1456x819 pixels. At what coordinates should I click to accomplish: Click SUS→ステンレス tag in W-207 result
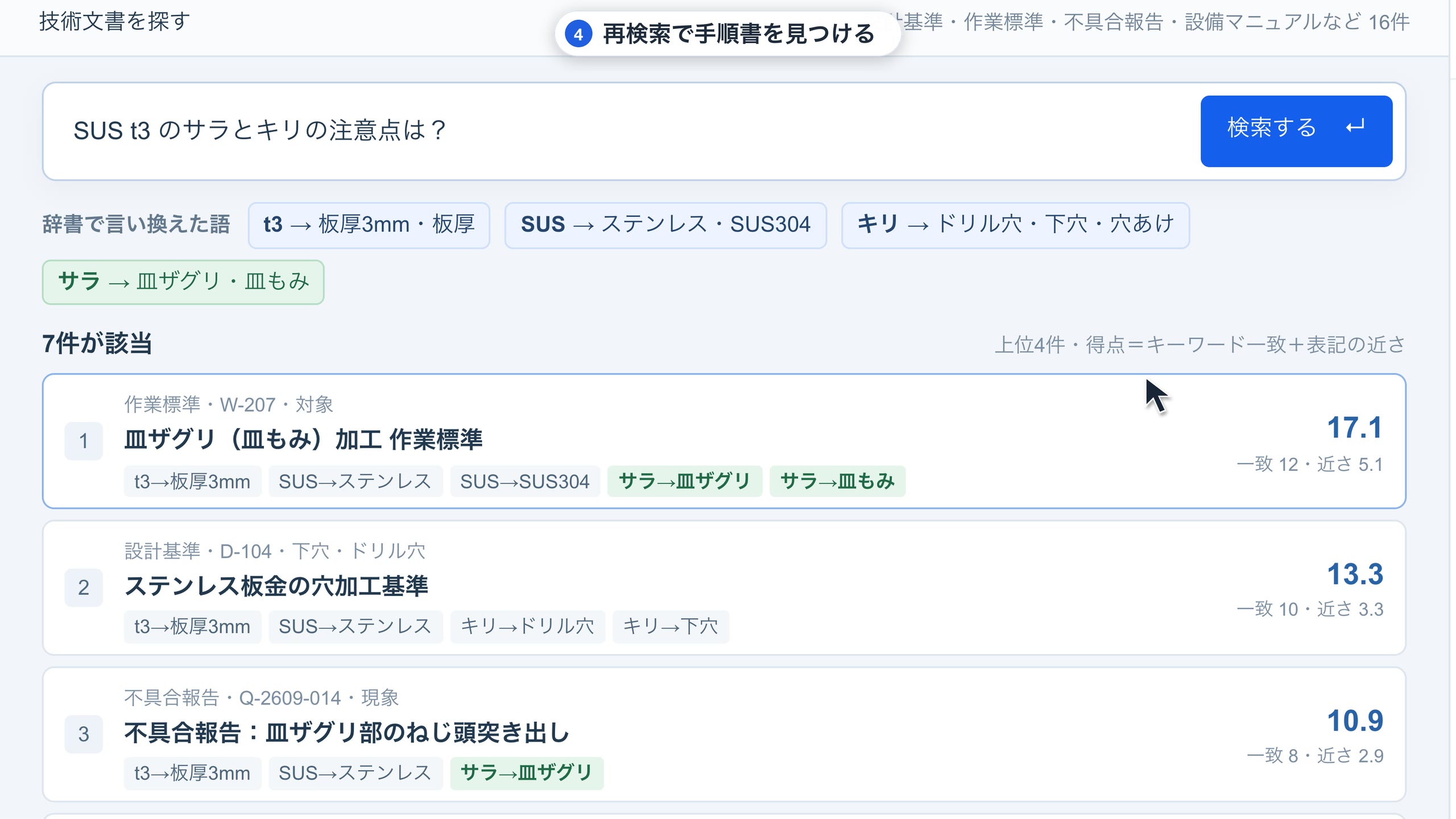(x=355, y=482)
